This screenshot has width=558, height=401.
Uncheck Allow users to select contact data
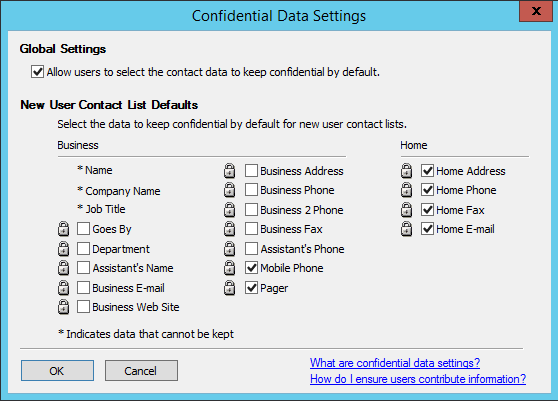pyautogui.click(x=37, y=72)
